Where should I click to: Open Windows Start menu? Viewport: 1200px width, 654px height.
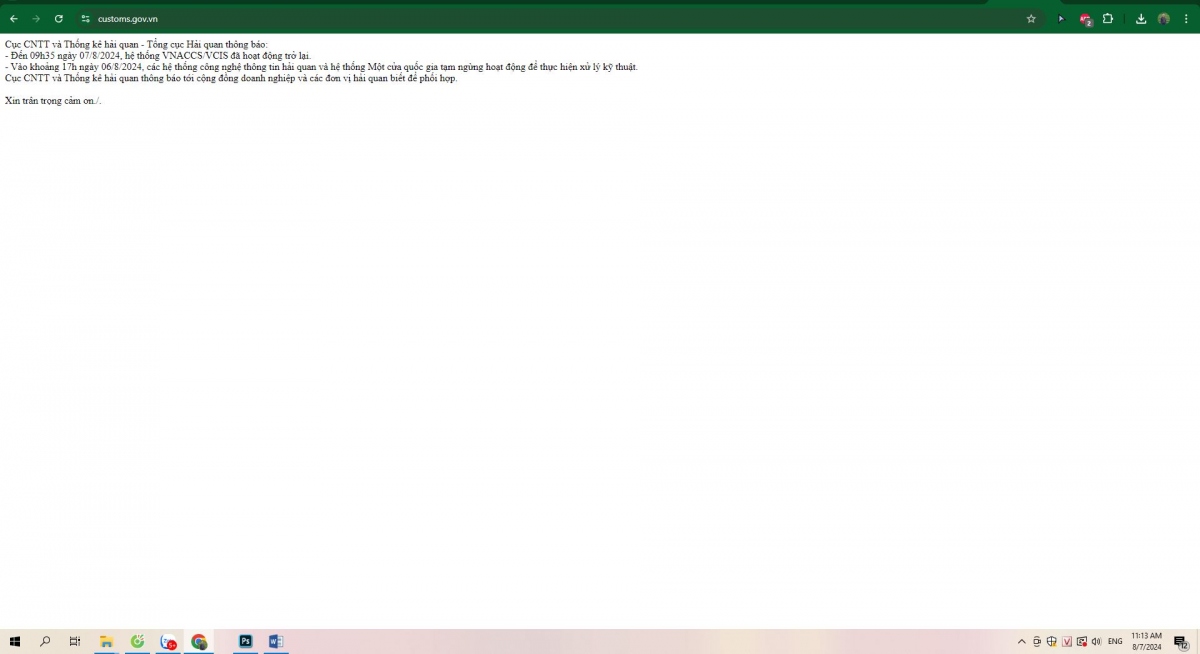pos(15,642)
